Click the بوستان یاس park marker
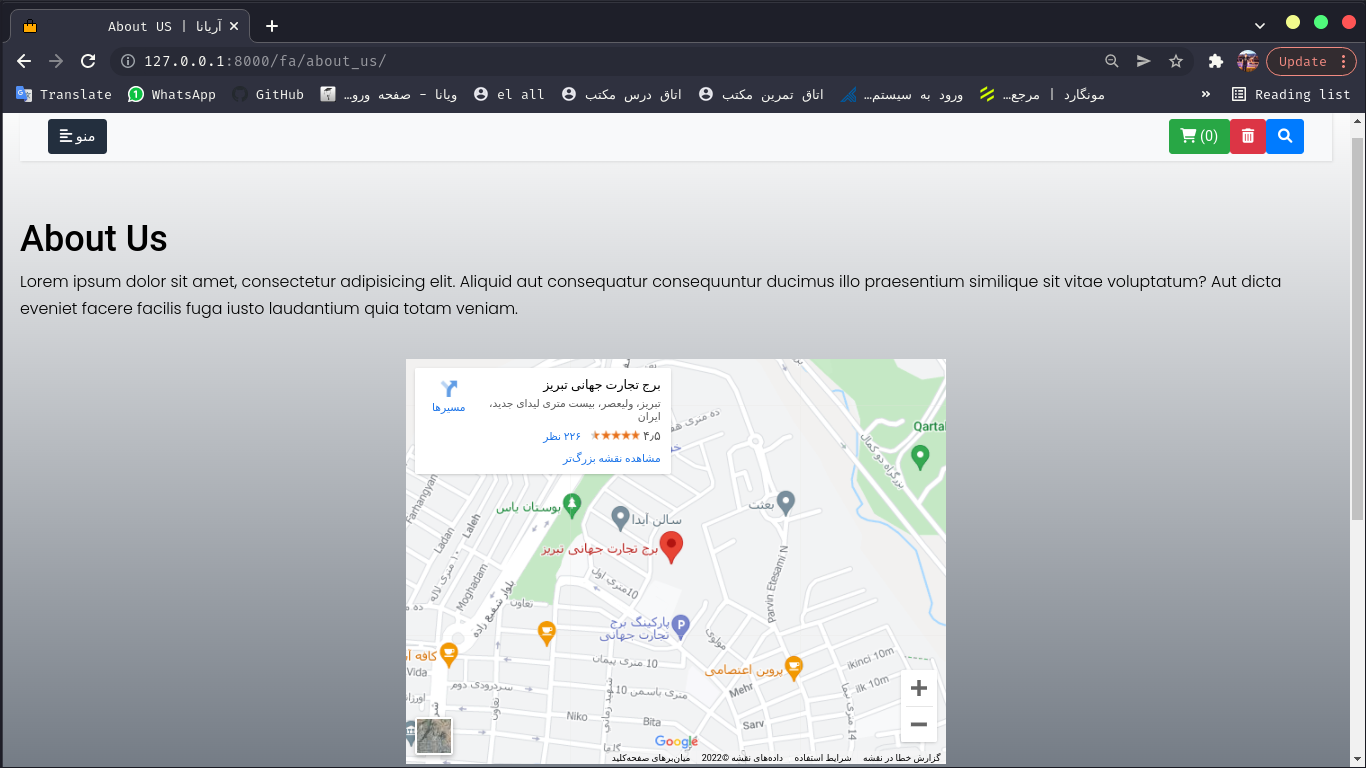 tap(572, 505)
